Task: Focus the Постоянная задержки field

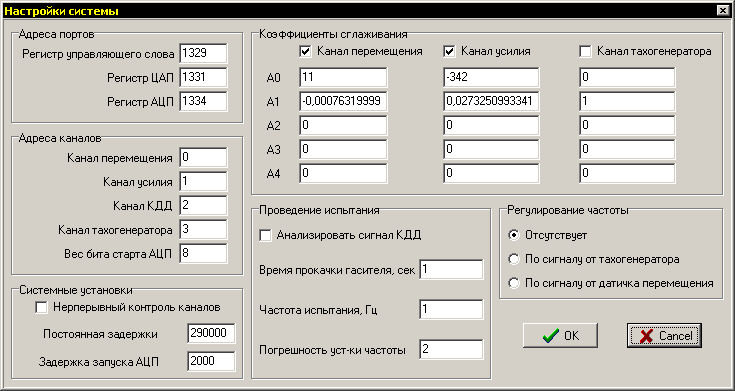Action: pos(211,333)
